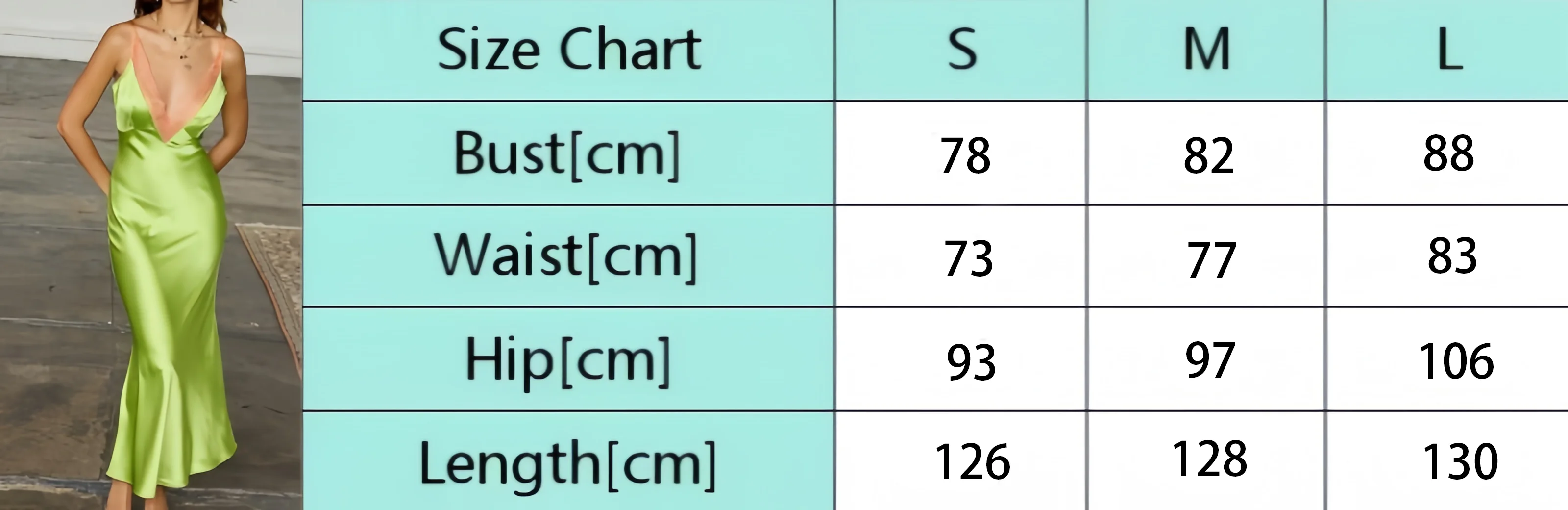Select the Size Chart header cell
Image resolution: width=1568 pixels, height=510 pixels.
click(x=568, y=50)
